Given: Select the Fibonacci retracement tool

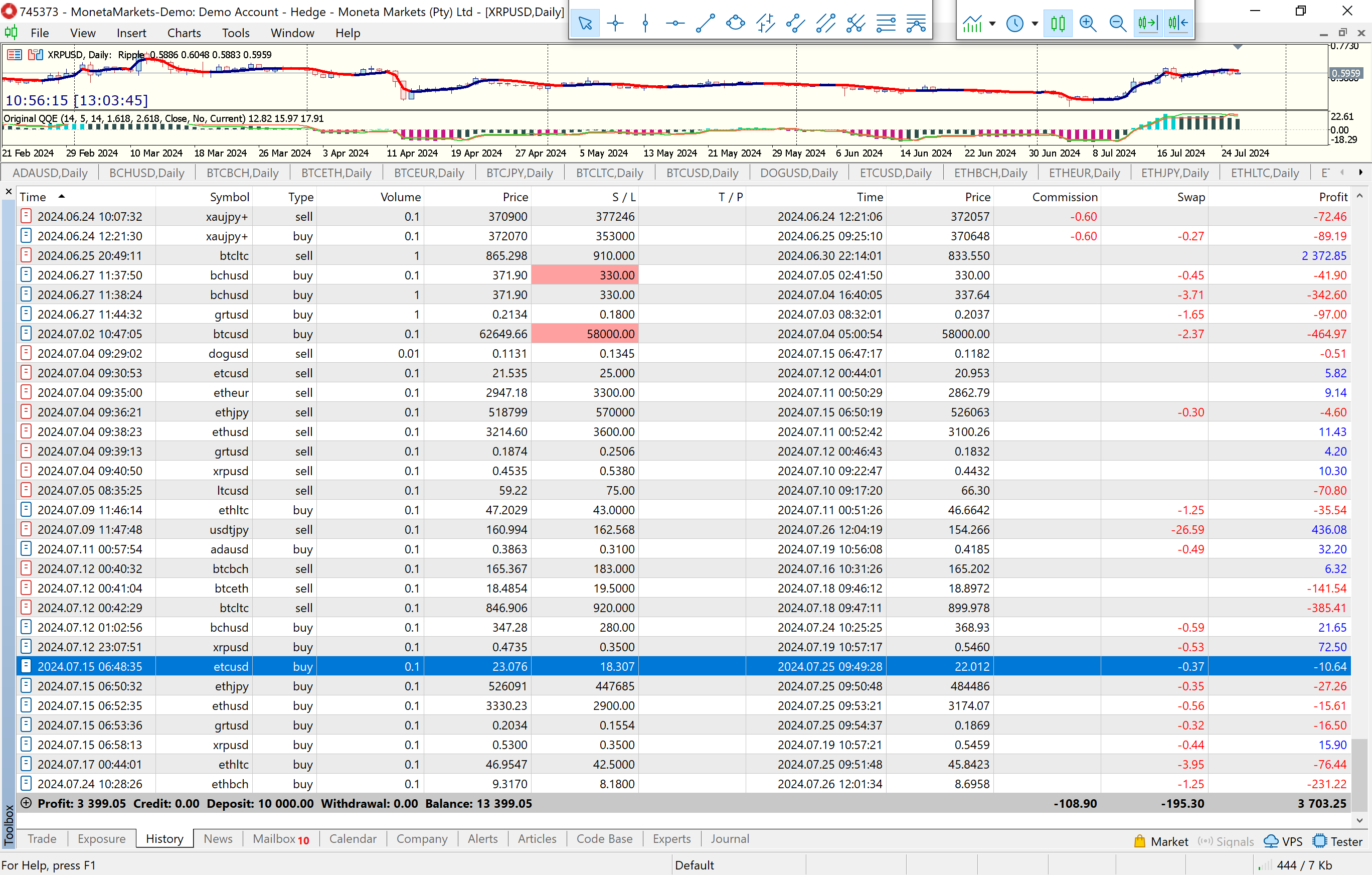Looking at the screenshot, I should pyautogui.click(x=886, y=24).
